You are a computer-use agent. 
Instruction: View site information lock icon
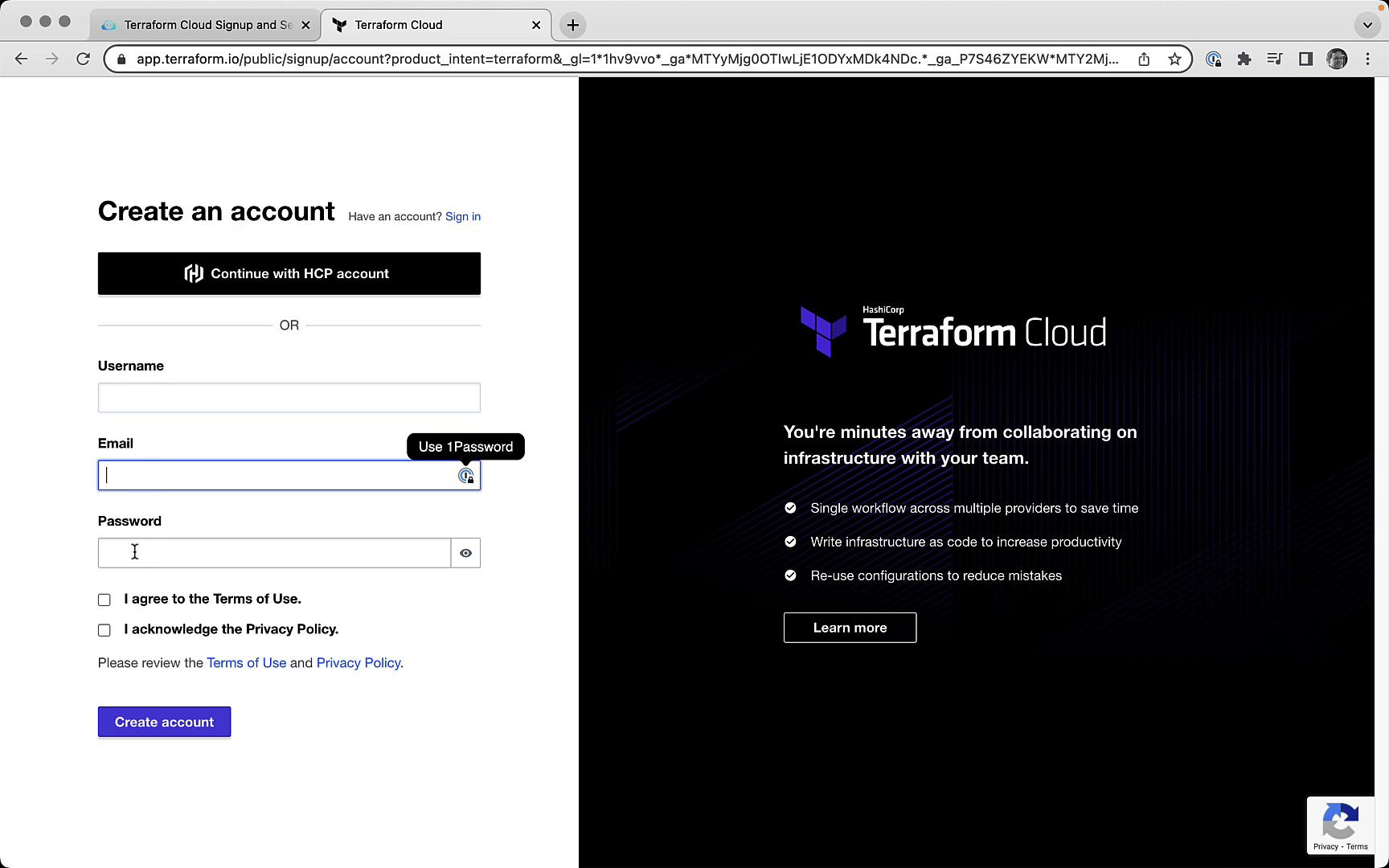click(x=121, y=59)
